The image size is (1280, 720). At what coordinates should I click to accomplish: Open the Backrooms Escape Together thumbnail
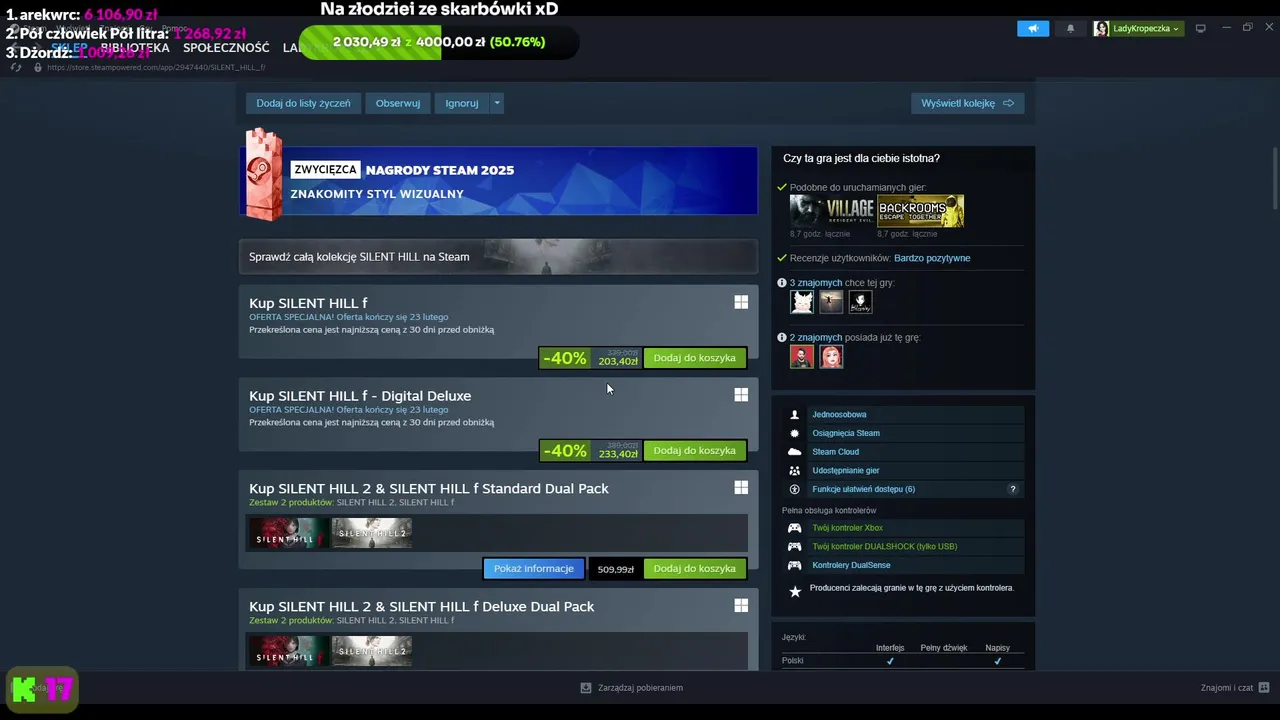pyautogui.click(x=920, y=211)
